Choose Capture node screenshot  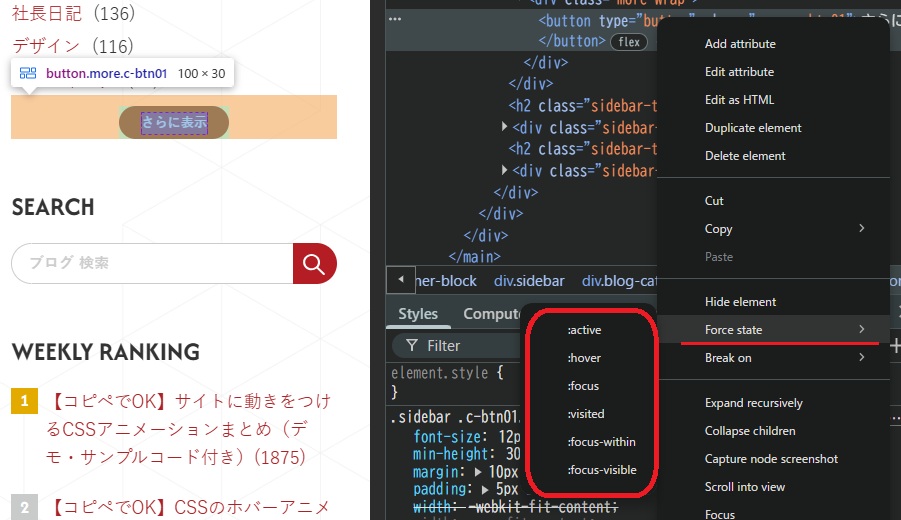click(x=772, y=459)
